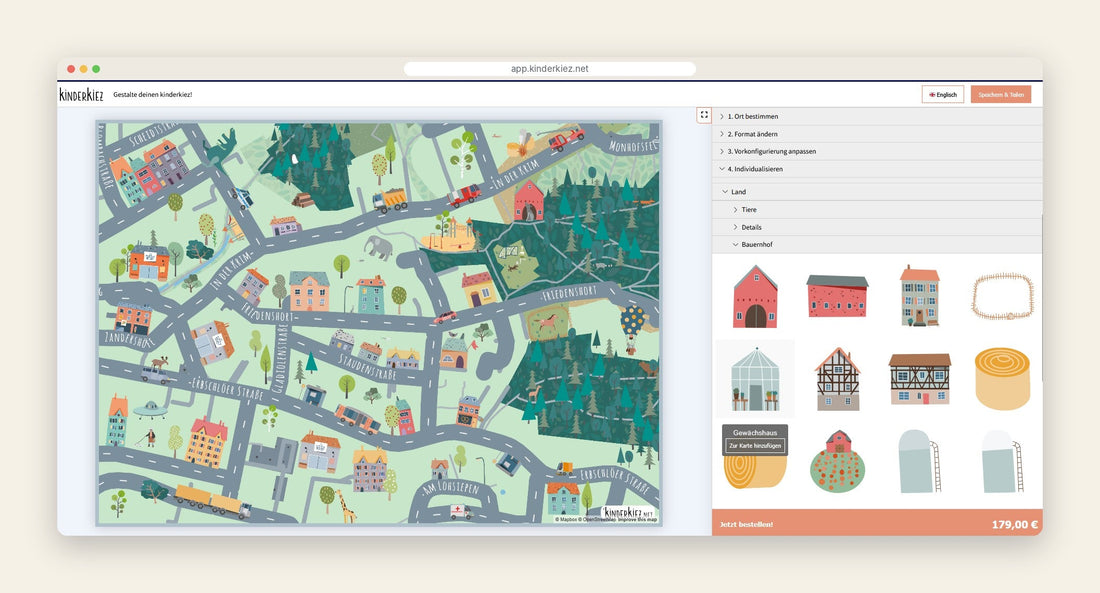
Task: Choose the wide half-timbered house with brown roof
Action: click(920, 379)
